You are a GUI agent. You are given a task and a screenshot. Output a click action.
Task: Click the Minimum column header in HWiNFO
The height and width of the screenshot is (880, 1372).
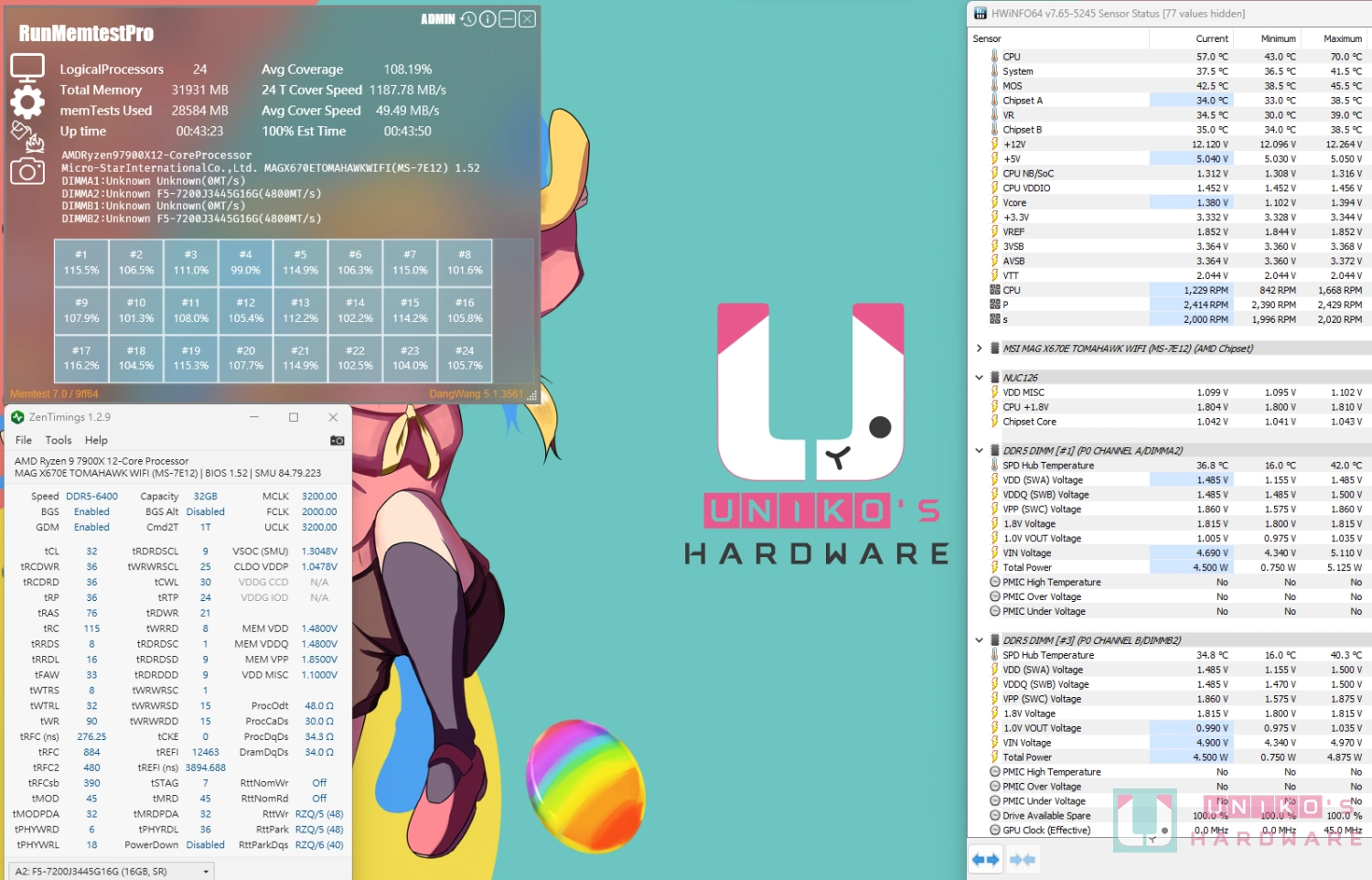1268,38
